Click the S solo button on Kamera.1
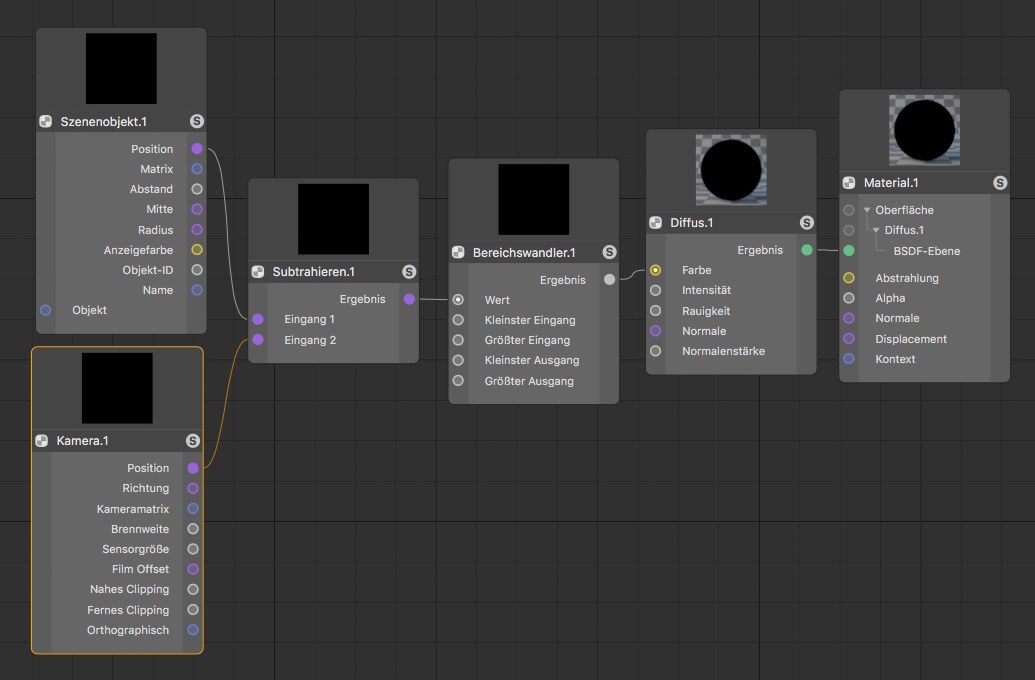 (193, 440)
